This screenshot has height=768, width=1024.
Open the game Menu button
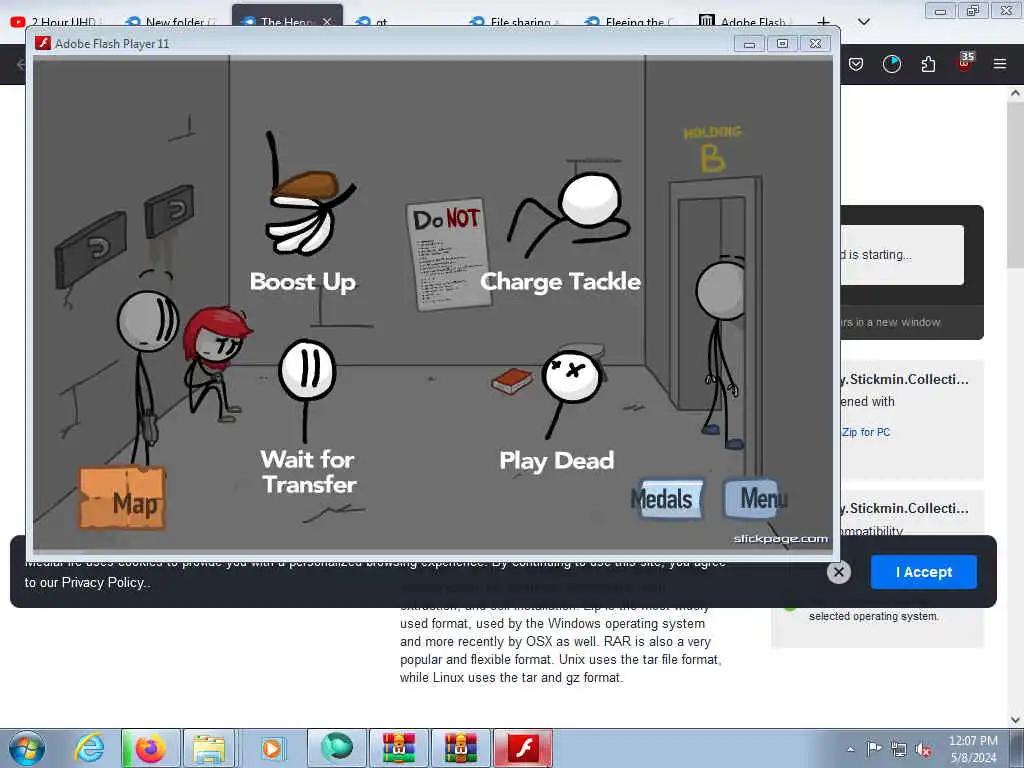tap(756, 498)
